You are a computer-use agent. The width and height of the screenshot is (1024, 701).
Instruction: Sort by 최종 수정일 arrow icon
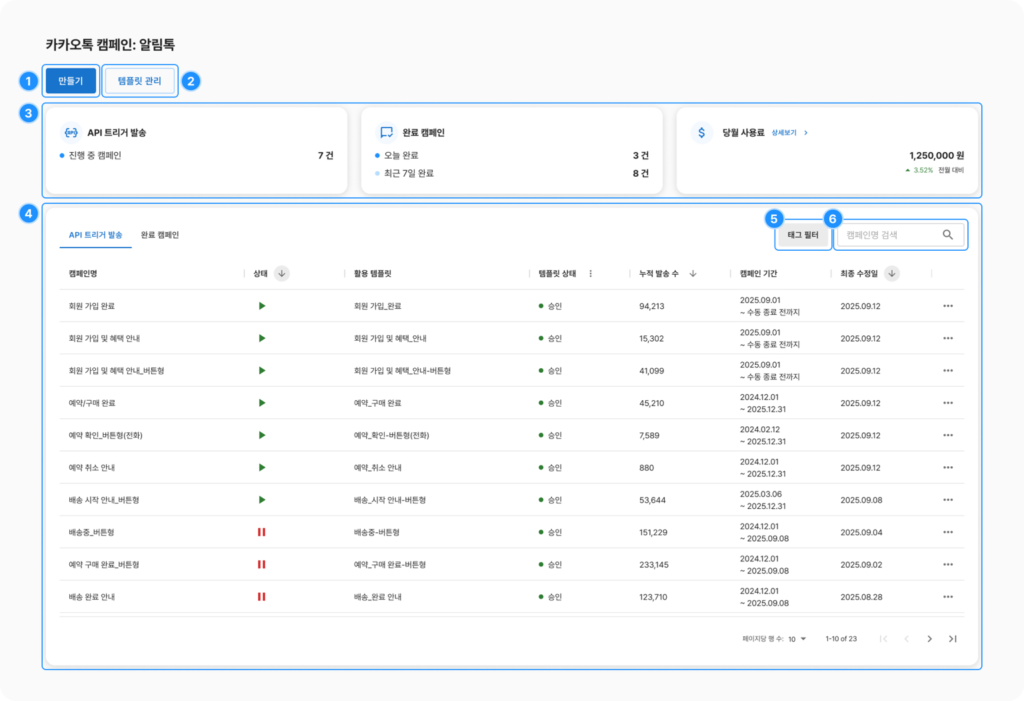(x=891, y=273)
